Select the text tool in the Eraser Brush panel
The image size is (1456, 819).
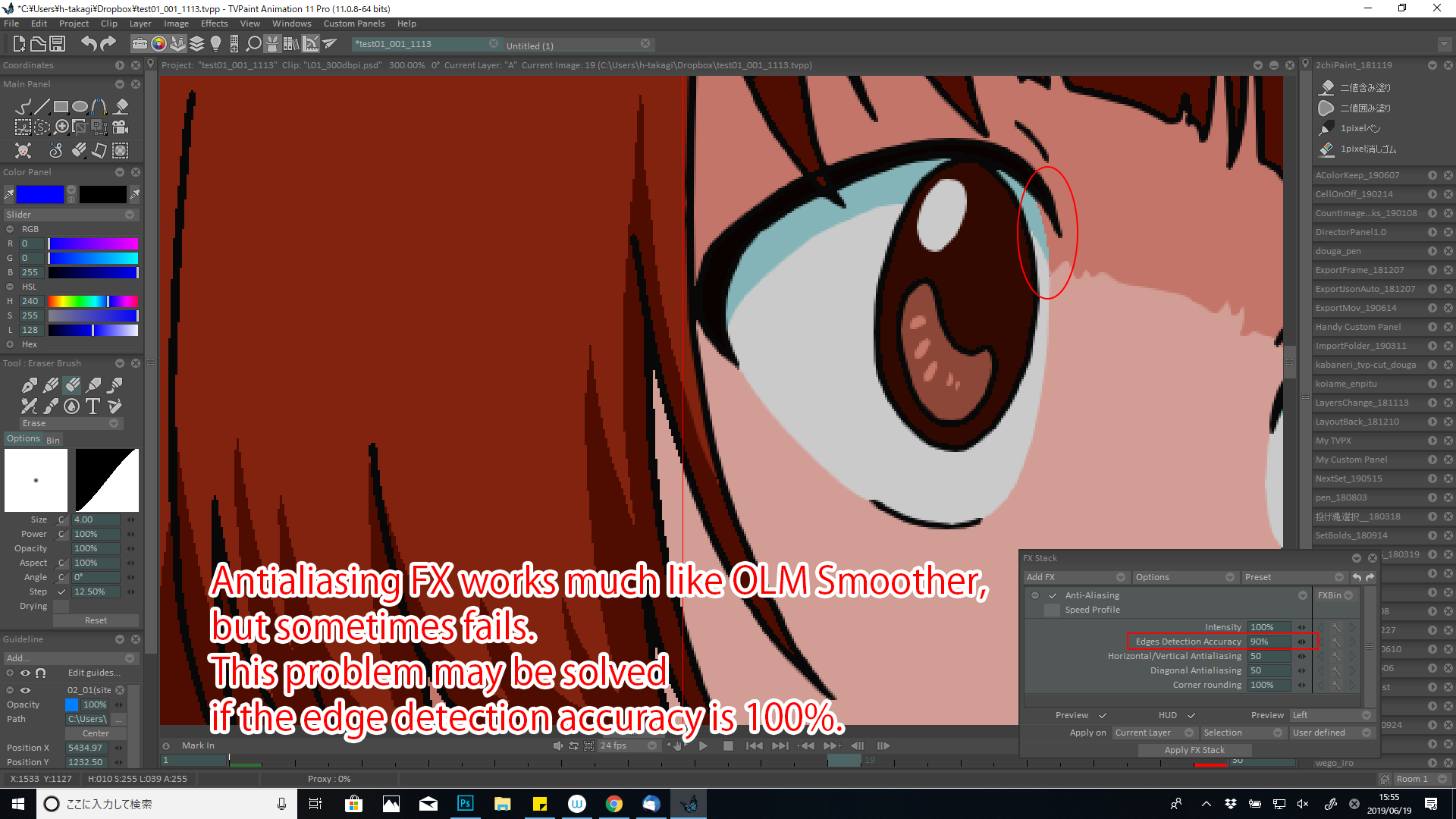click(93, 406)
